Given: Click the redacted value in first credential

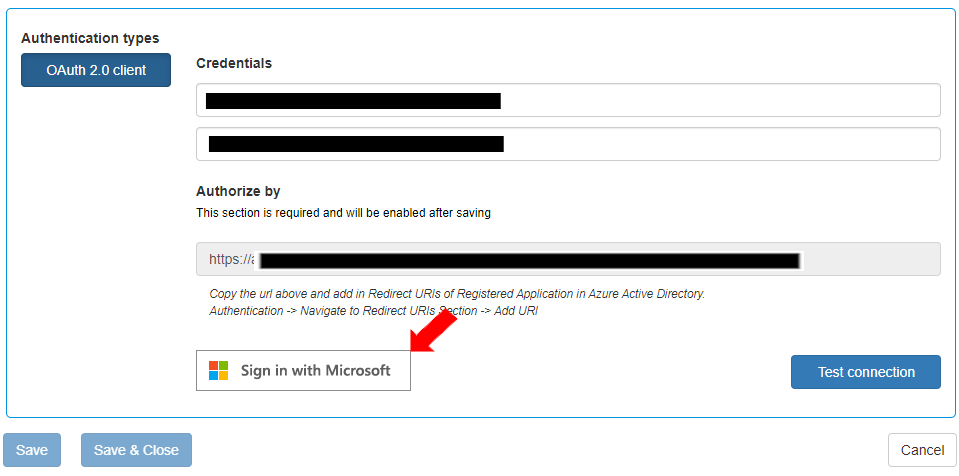Looking at the screenshot, I should click(352, 100).
